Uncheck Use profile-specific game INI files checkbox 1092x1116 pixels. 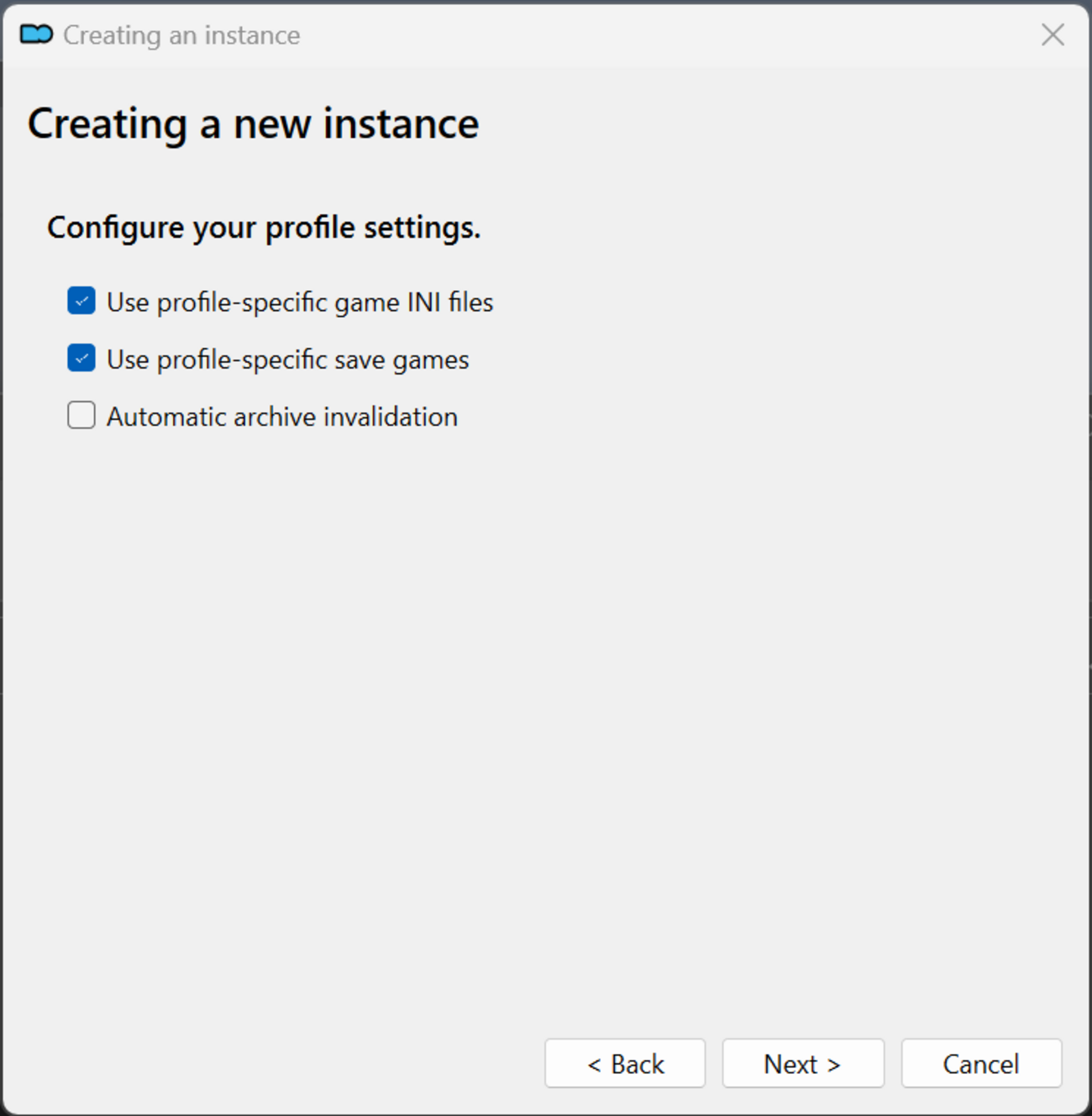[x=81, y=301]
